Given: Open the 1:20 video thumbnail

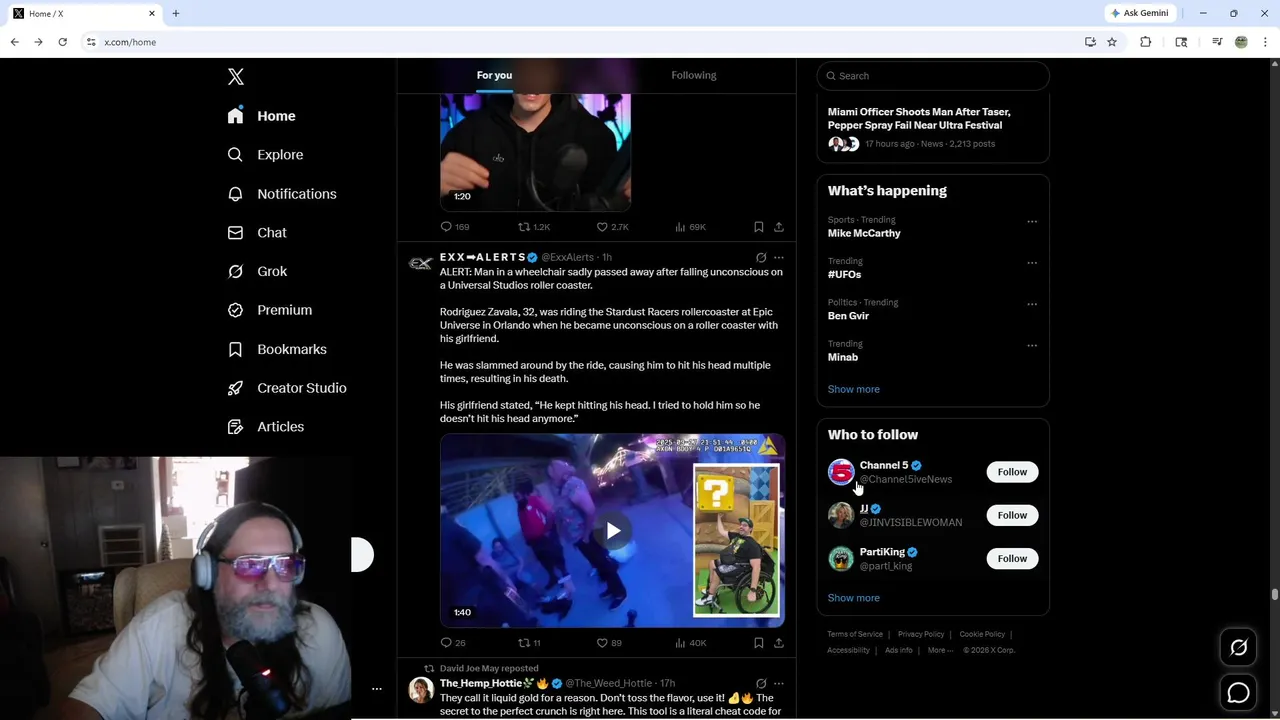Looking at the screenshot, I should pyautogui.click(x=535, y=152).
